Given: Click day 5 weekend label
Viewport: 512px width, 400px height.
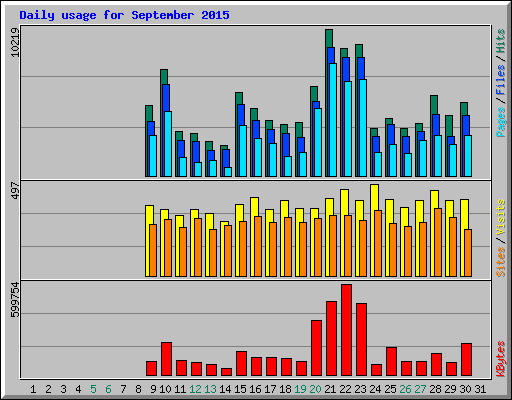Looking at the screenshot, I should (x=93, y=389).
